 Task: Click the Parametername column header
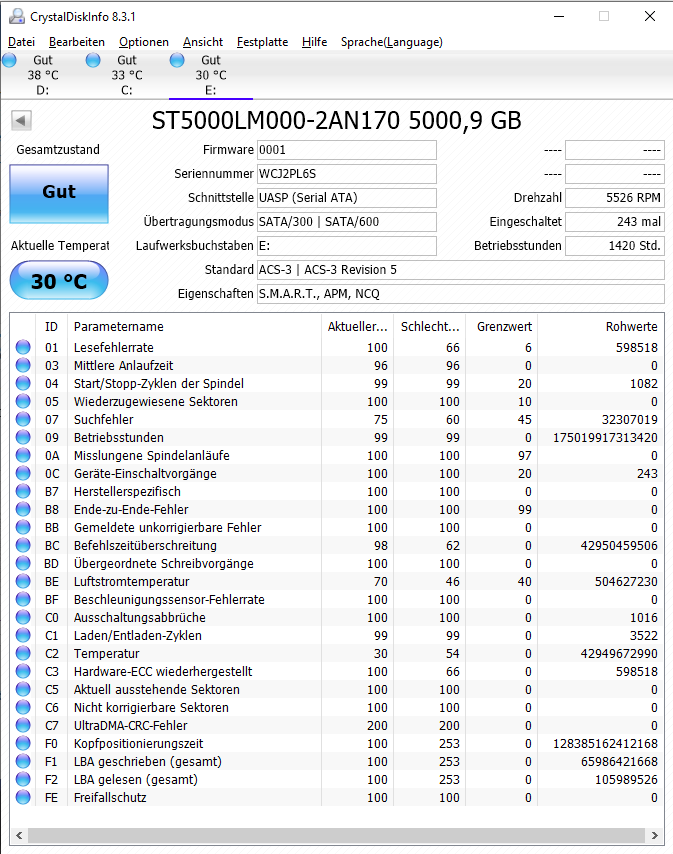[194, 326]
